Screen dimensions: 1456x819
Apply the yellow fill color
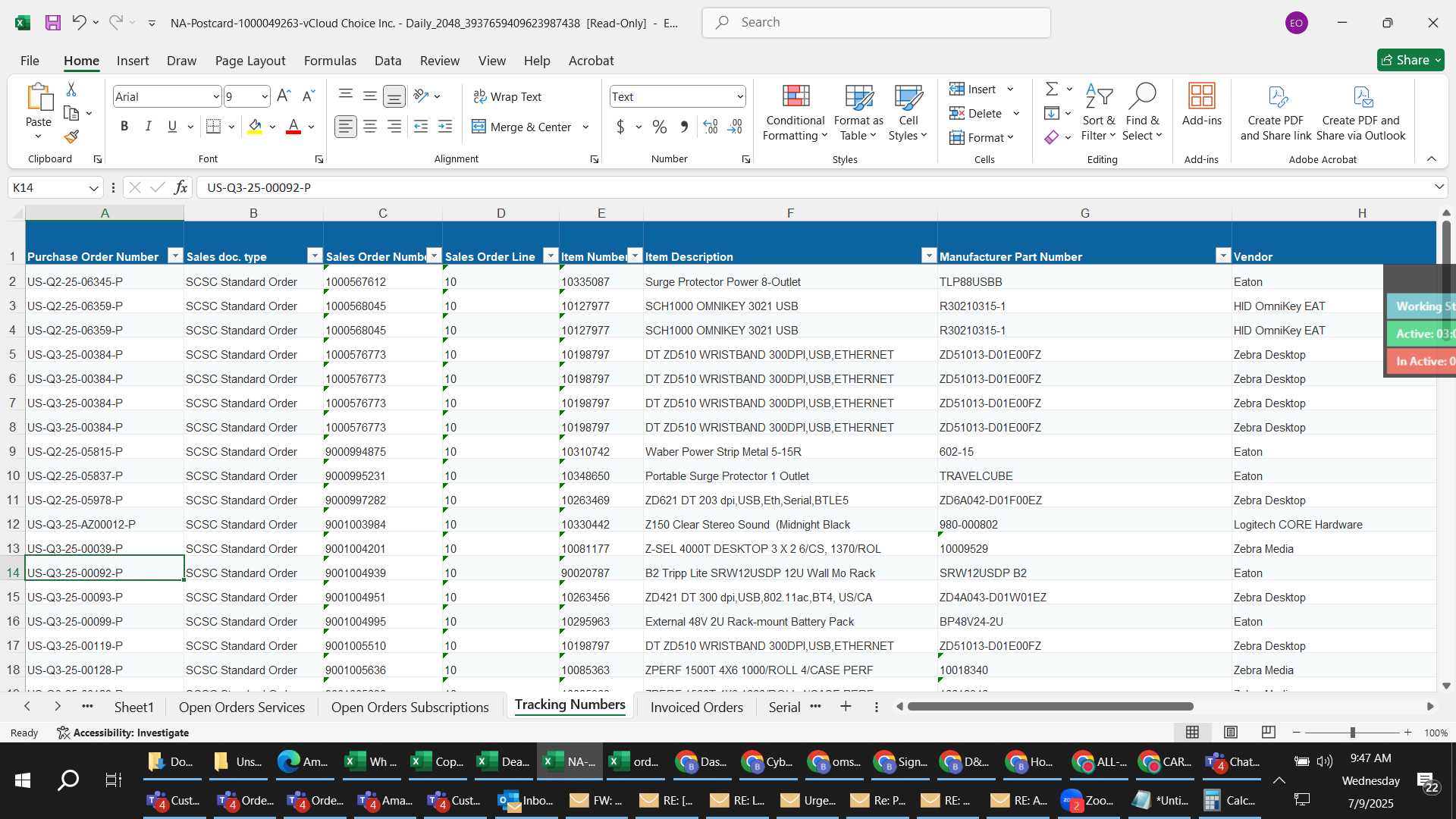[256, 127]
